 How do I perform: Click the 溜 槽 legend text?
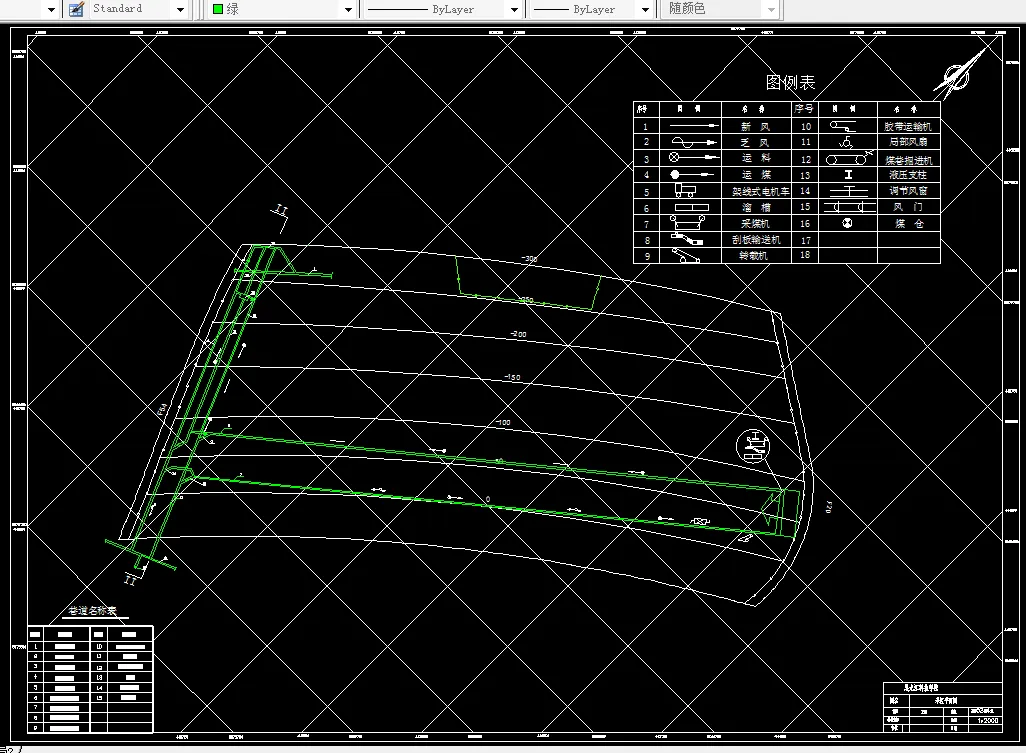(x=756, y=207)
